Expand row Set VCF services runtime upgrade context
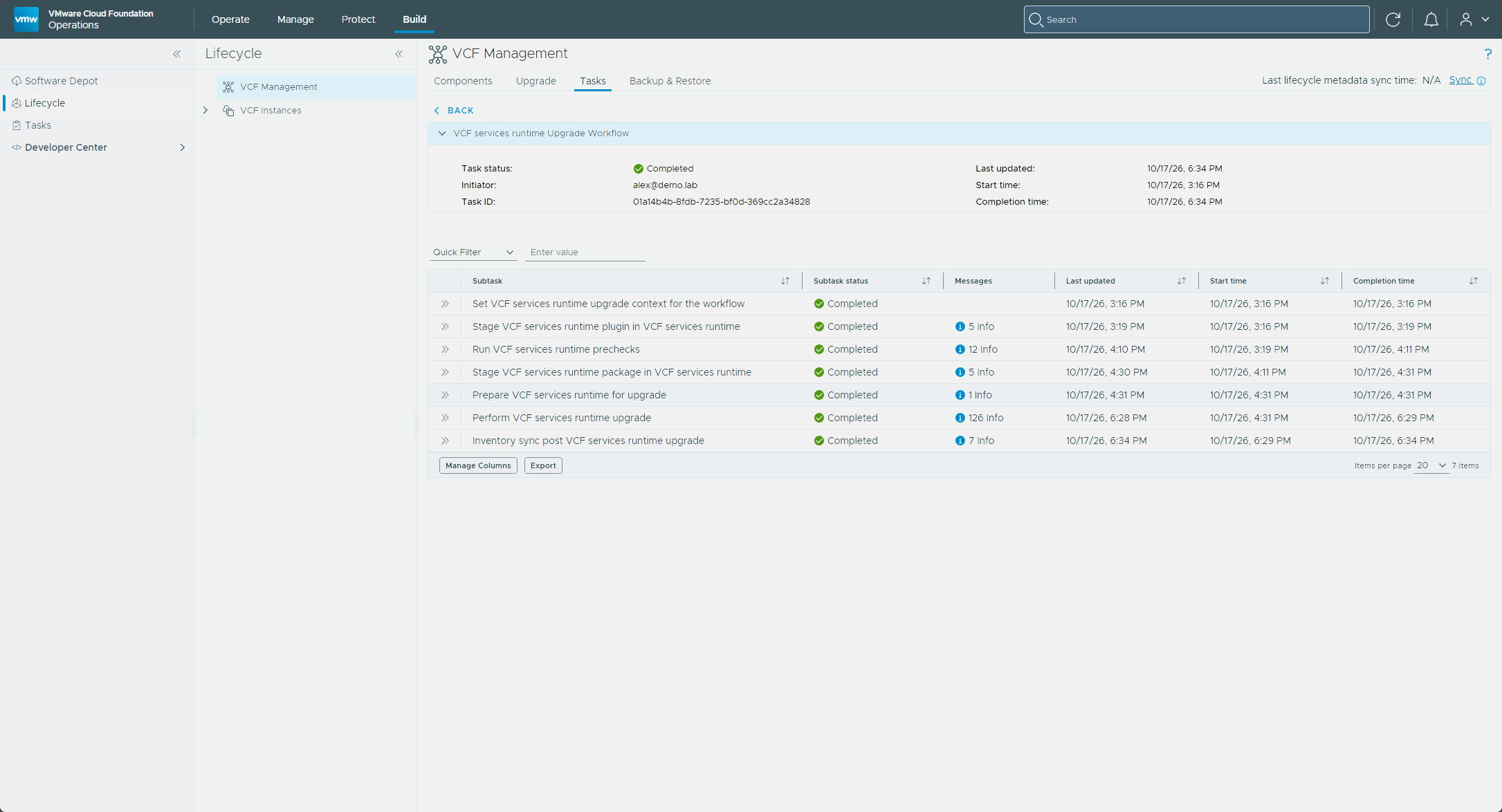Viewport: 1502px width, 812px height. pyautogui.click(x=445, y=304)
